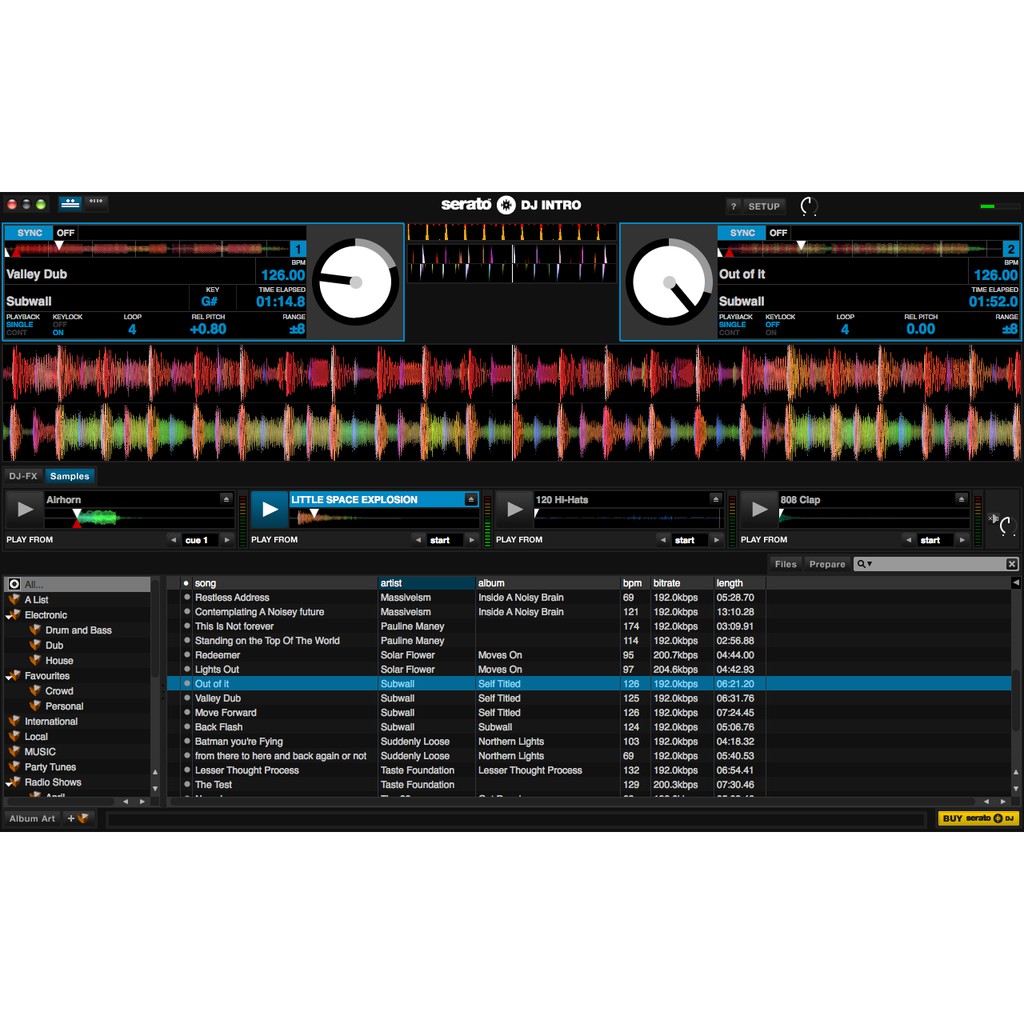Select previous play-from point for 120 Hi-Hats
The height and width of the screenshot is (1024, 1024).
[663, 540]
